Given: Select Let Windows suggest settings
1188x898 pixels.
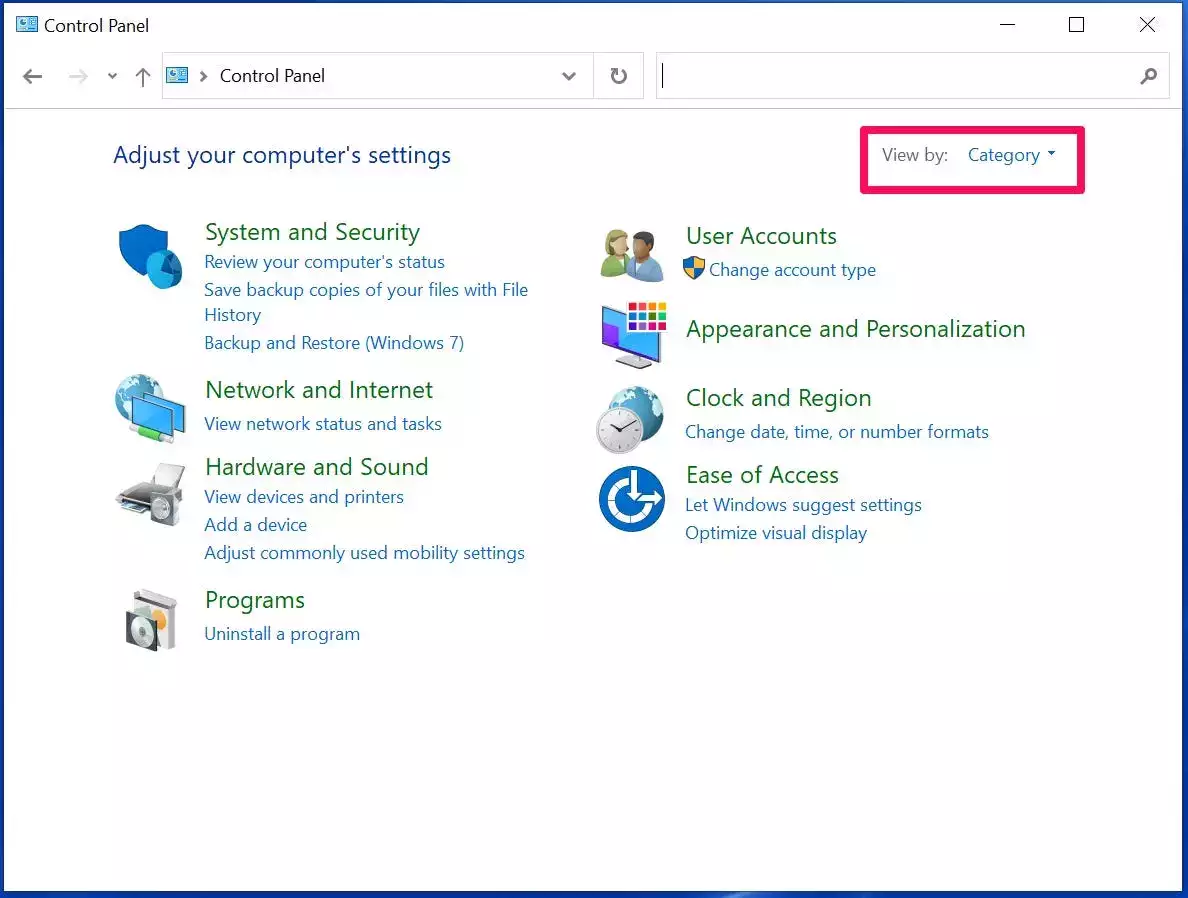Looking at the screenshot, I should 803,505.
